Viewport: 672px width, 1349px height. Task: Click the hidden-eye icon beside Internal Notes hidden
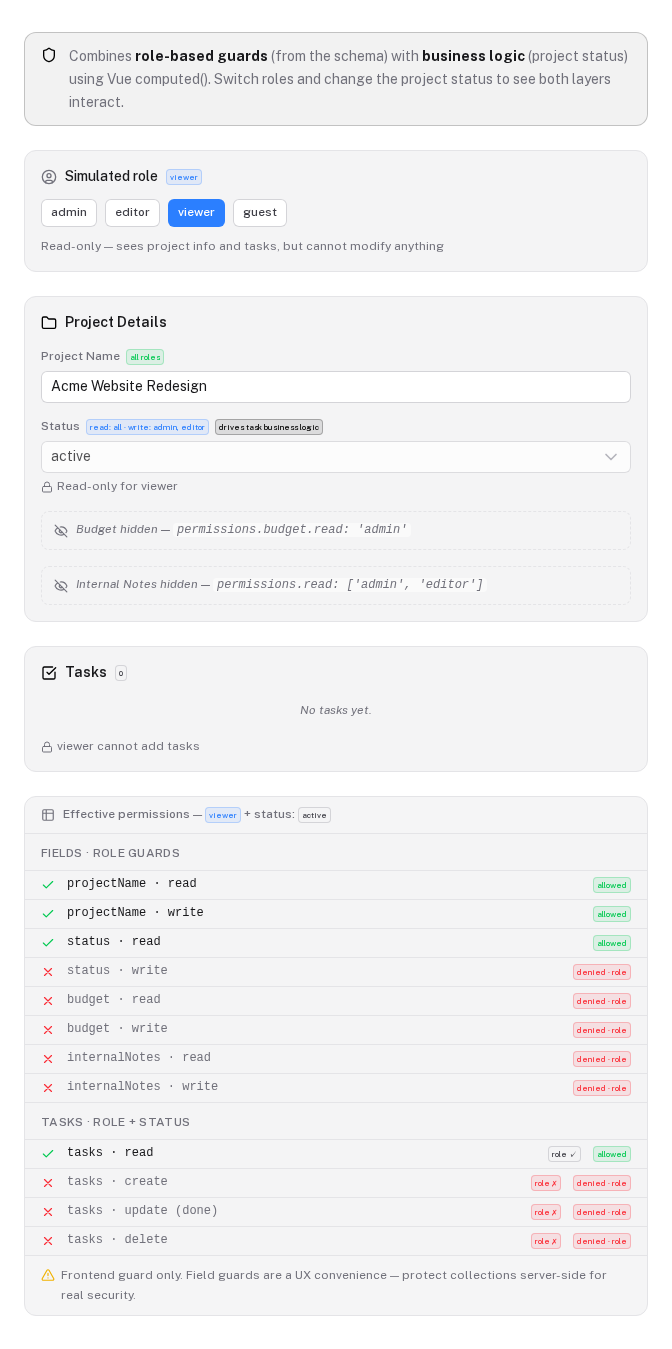pyautogui.click(x=61, y=586)
